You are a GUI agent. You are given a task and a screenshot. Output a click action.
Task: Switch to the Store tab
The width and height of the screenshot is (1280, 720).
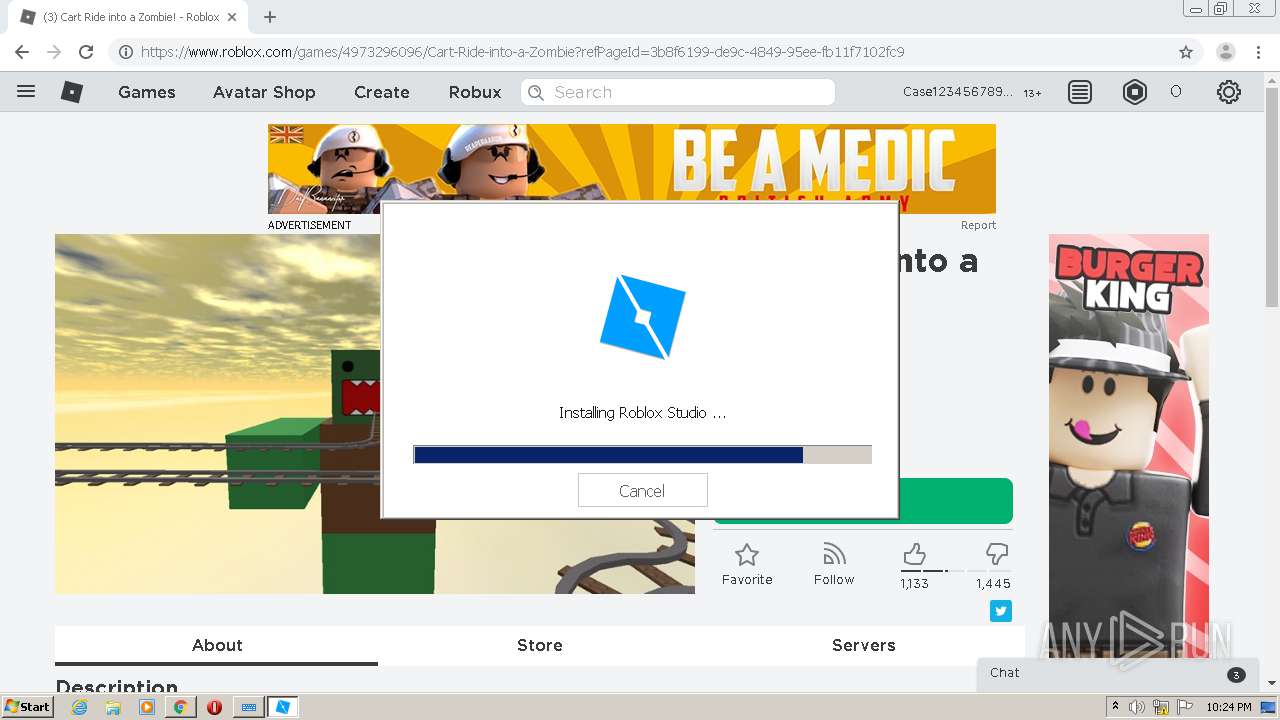(540, 645)
